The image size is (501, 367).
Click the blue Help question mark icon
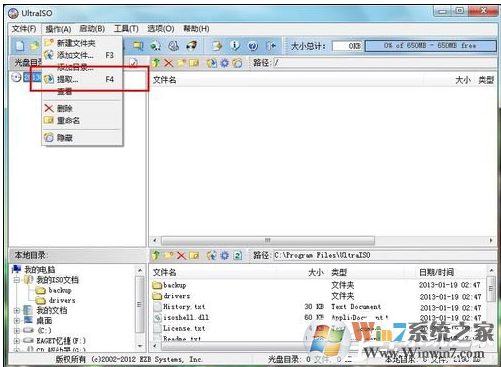253,46
